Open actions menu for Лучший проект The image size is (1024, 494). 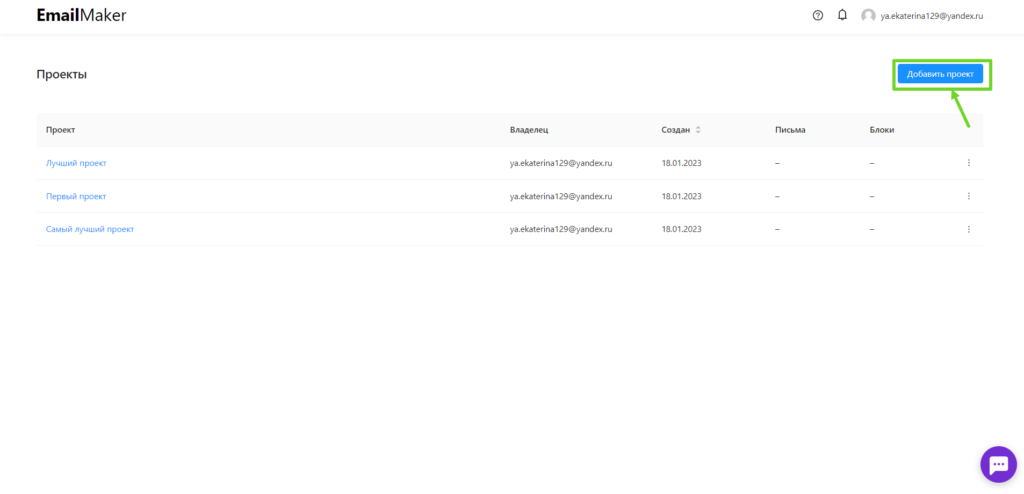point(968,163)
